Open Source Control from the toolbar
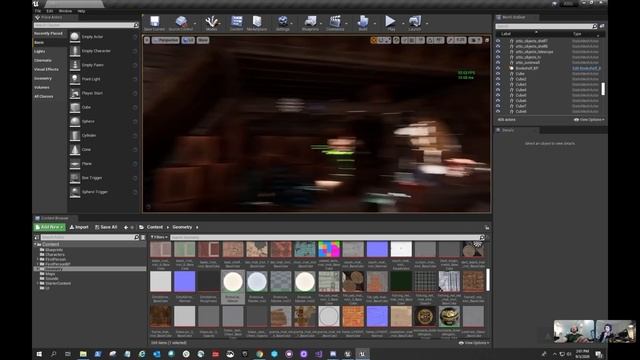The height and width of the screenshot is (360, 640). [x=181, y=23]
